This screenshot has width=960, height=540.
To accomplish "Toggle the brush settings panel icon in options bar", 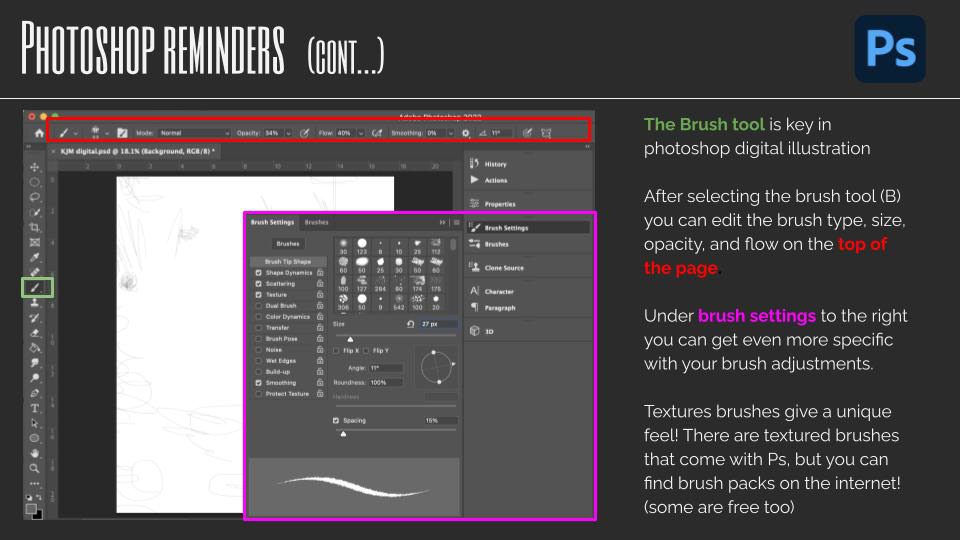I will [x=122, y=133].
